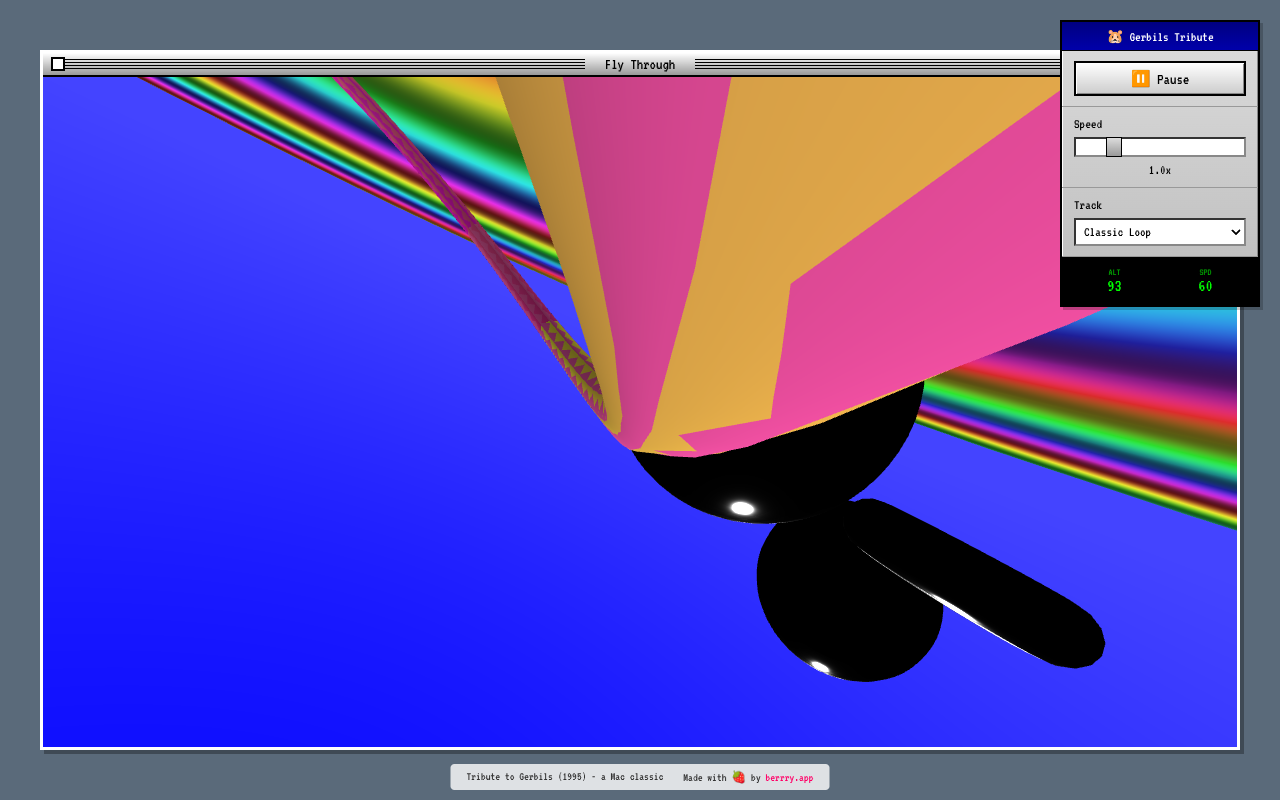Click the hamster icon in the panel header
Image resolution: width=1280 pixels, height=800 pixels.
pos(1115,37)
